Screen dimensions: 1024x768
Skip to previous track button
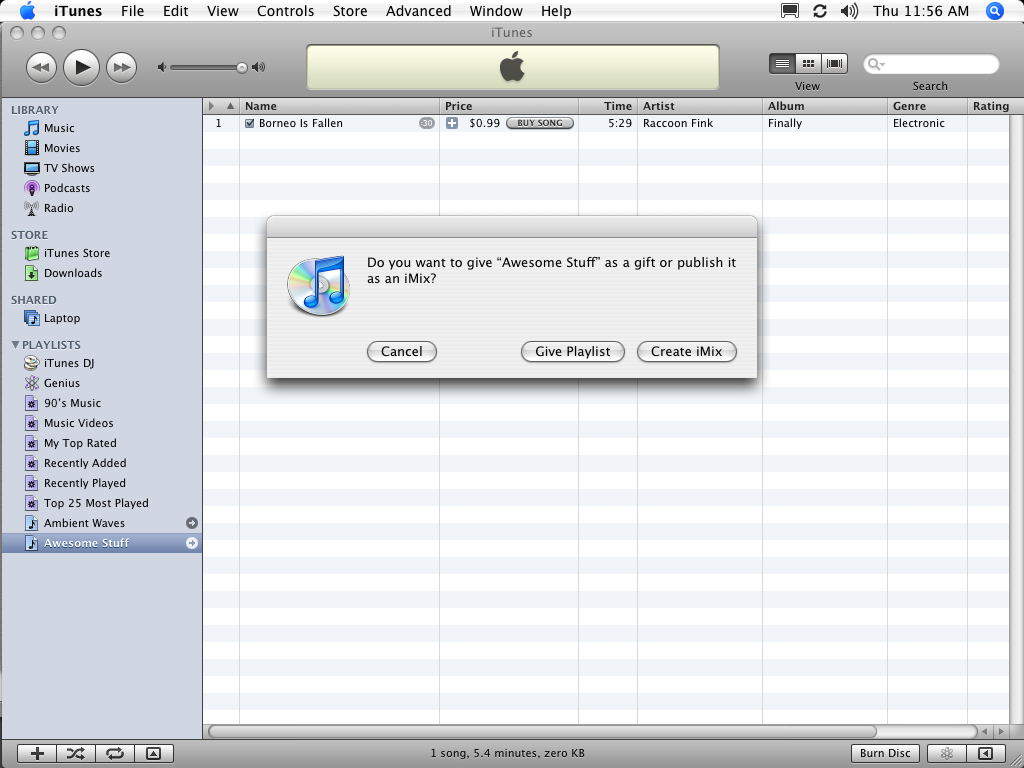click(41, 67)
